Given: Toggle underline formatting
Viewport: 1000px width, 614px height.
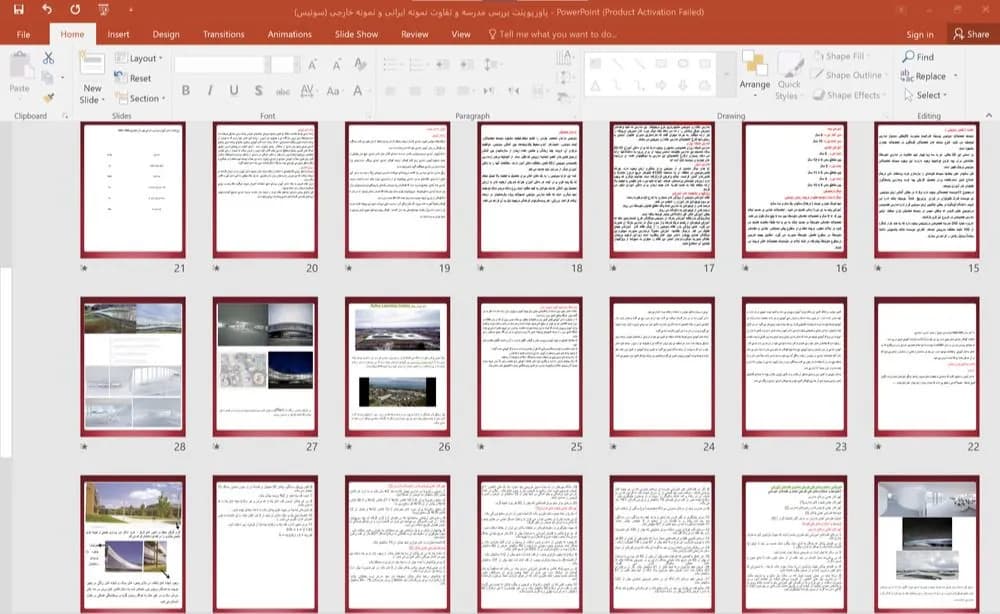Looking at the screenshot, I should pyautogui.click(x=234, y=91).
